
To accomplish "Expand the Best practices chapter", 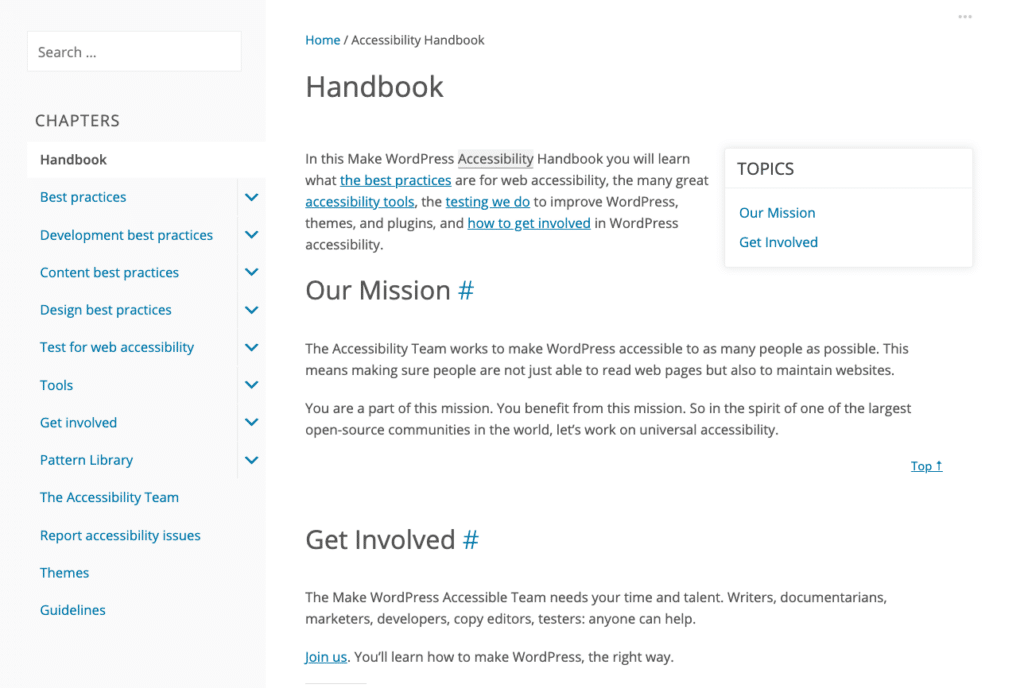I will 251,197.
